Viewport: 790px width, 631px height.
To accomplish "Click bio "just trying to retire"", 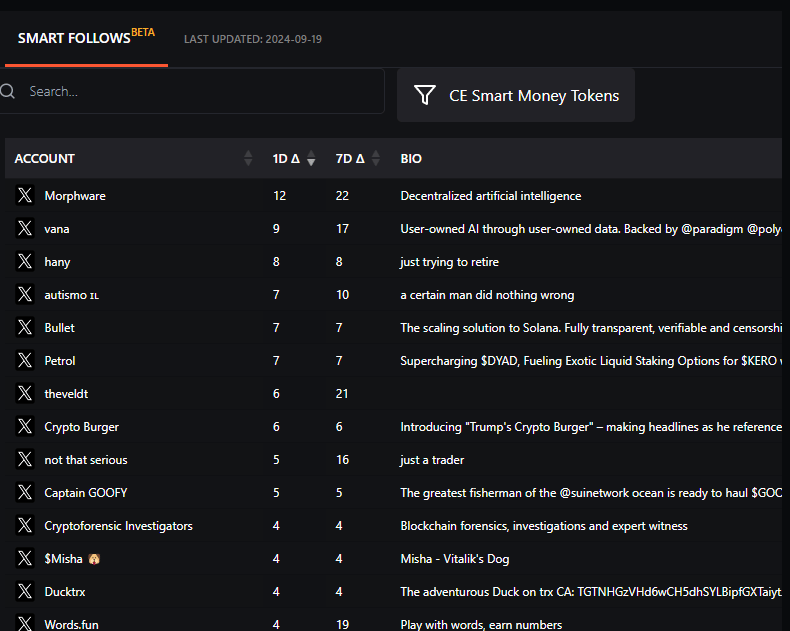I will click(449, 262).
